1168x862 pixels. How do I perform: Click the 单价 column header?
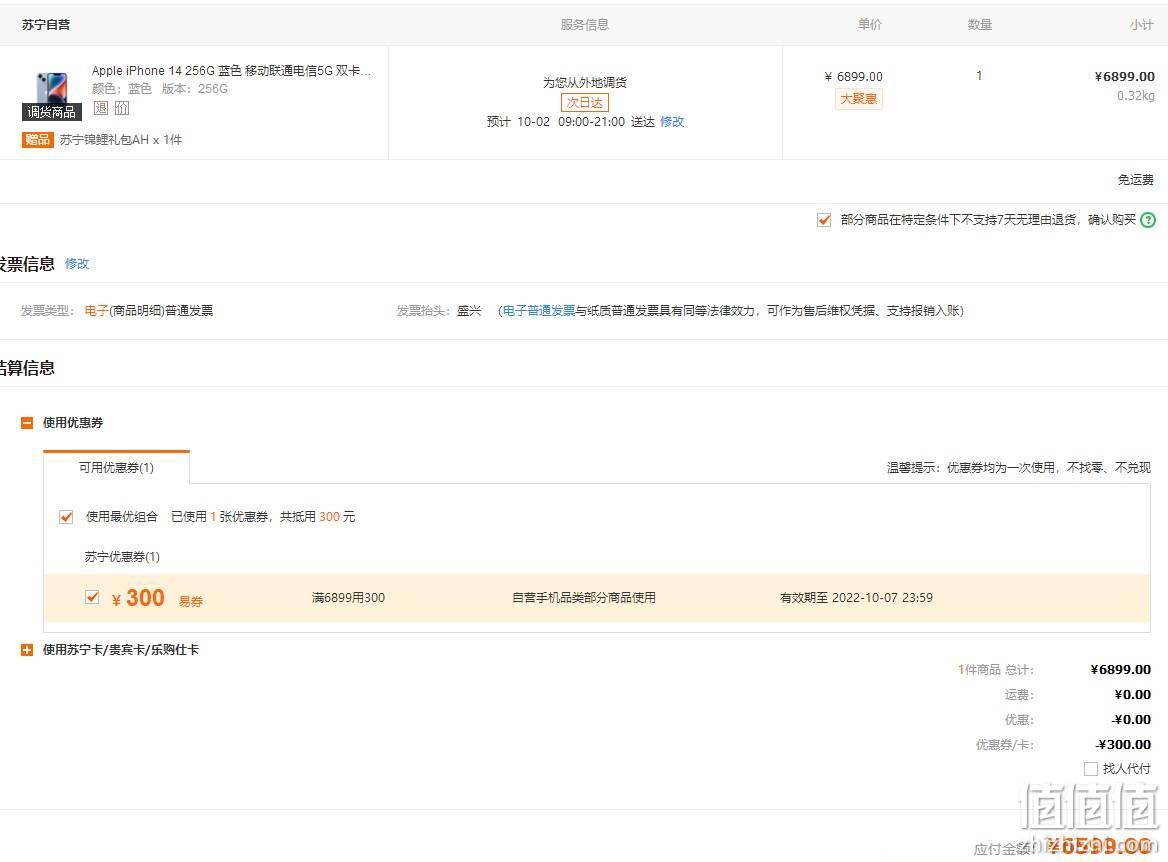tap(869, 25)
